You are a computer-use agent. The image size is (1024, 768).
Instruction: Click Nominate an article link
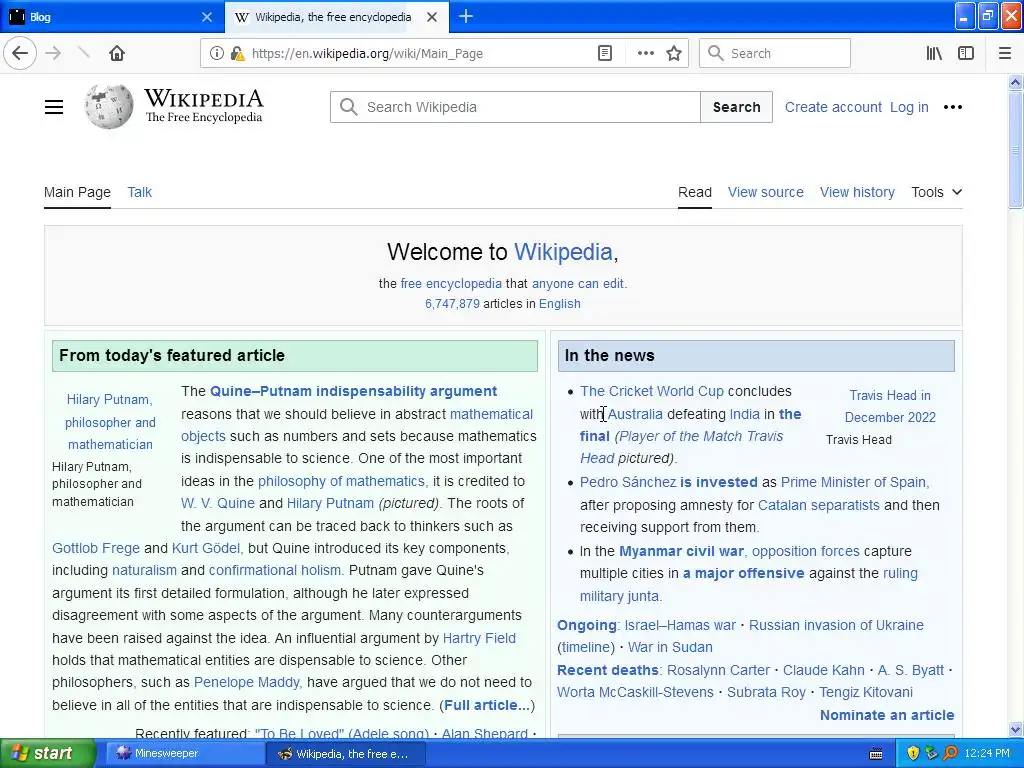click(x=887, y=715)
